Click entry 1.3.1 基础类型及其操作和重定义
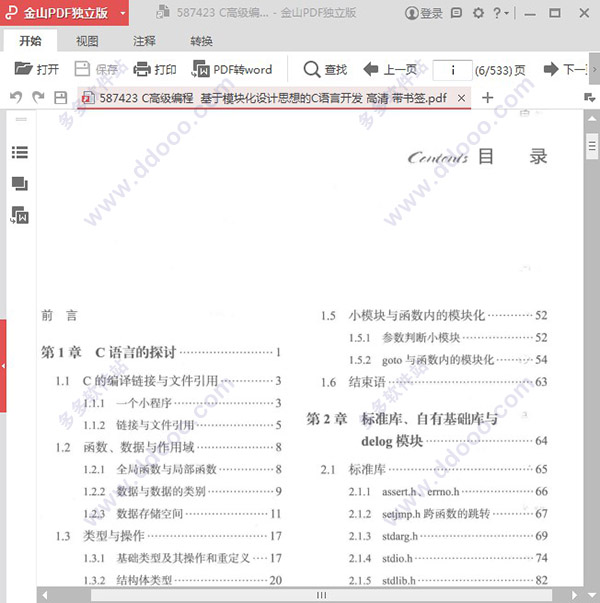Image resolution: width=600 pixels, height=603 pixels. pyautogui.click(x=182, y=558)
